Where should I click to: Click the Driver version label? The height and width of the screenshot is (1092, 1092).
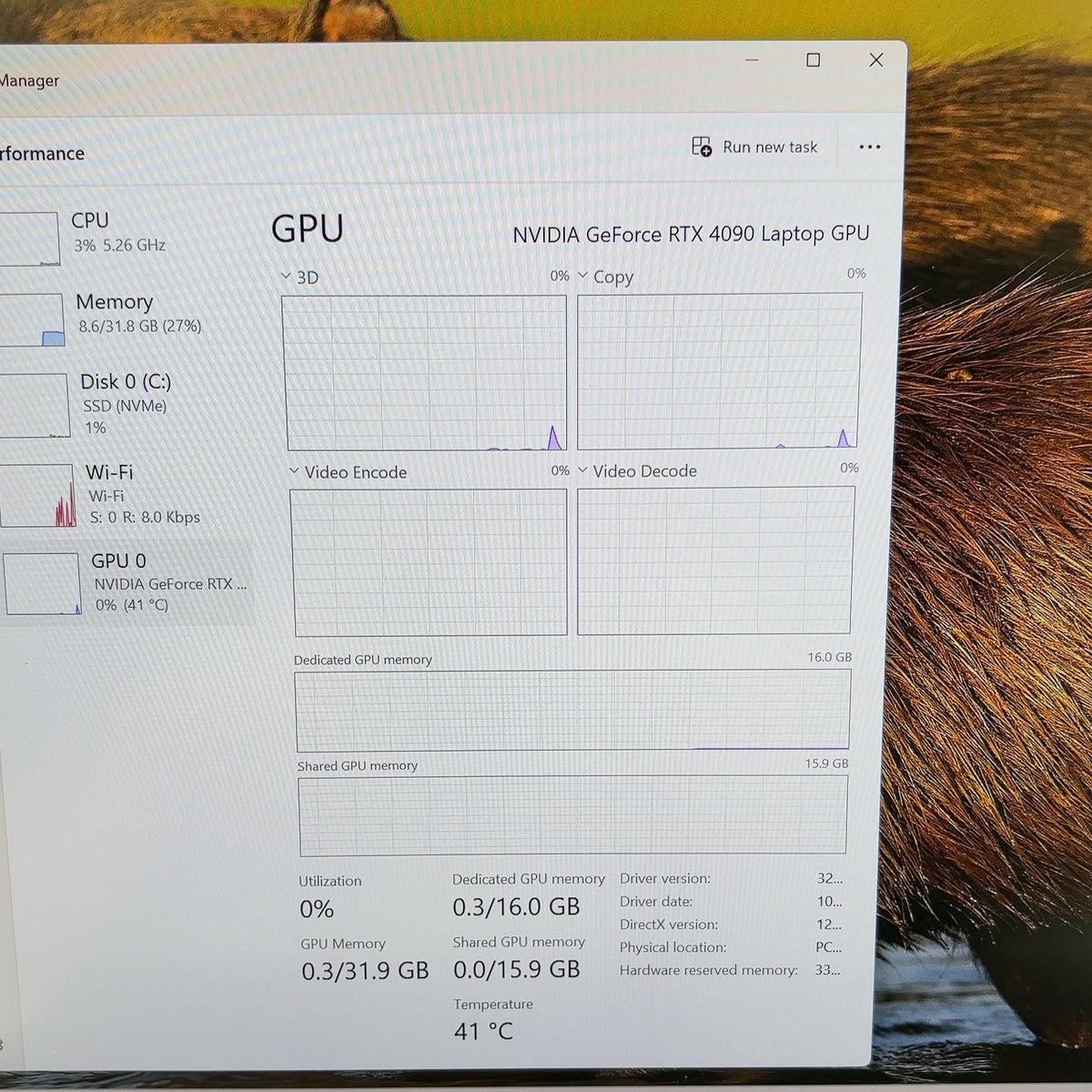tap(665, 878)
